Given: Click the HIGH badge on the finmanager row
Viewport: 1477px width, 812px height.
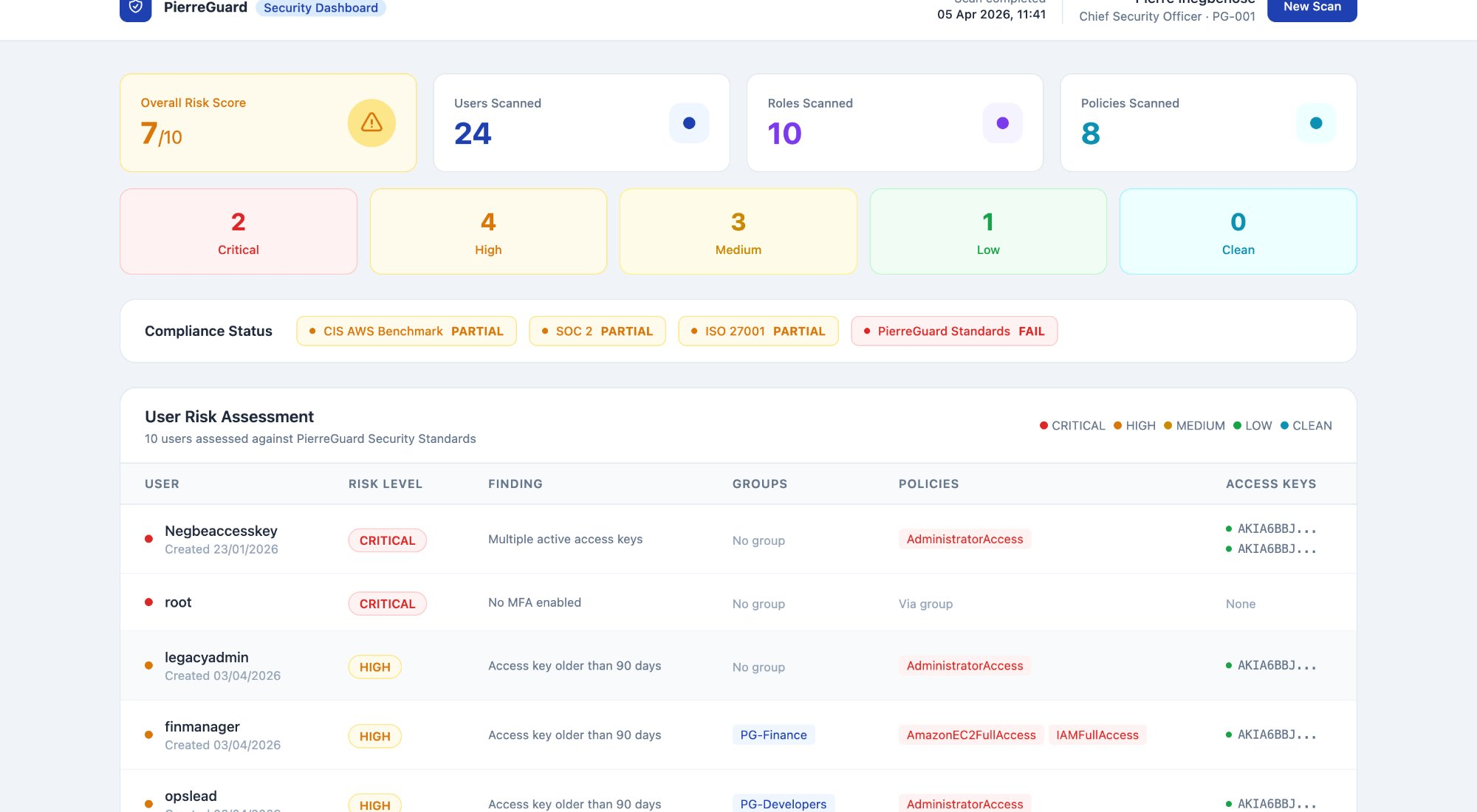Looking at the screenshot, I should (x=374, y=737).
